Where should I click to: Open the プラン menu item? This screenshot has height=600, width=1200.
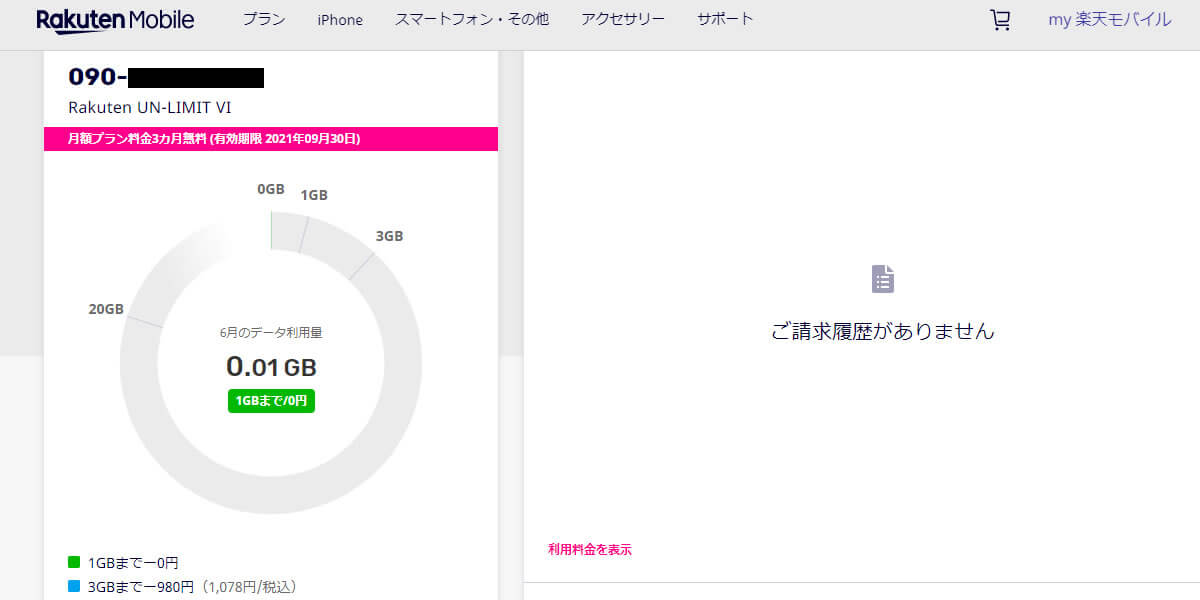(263, 18)
